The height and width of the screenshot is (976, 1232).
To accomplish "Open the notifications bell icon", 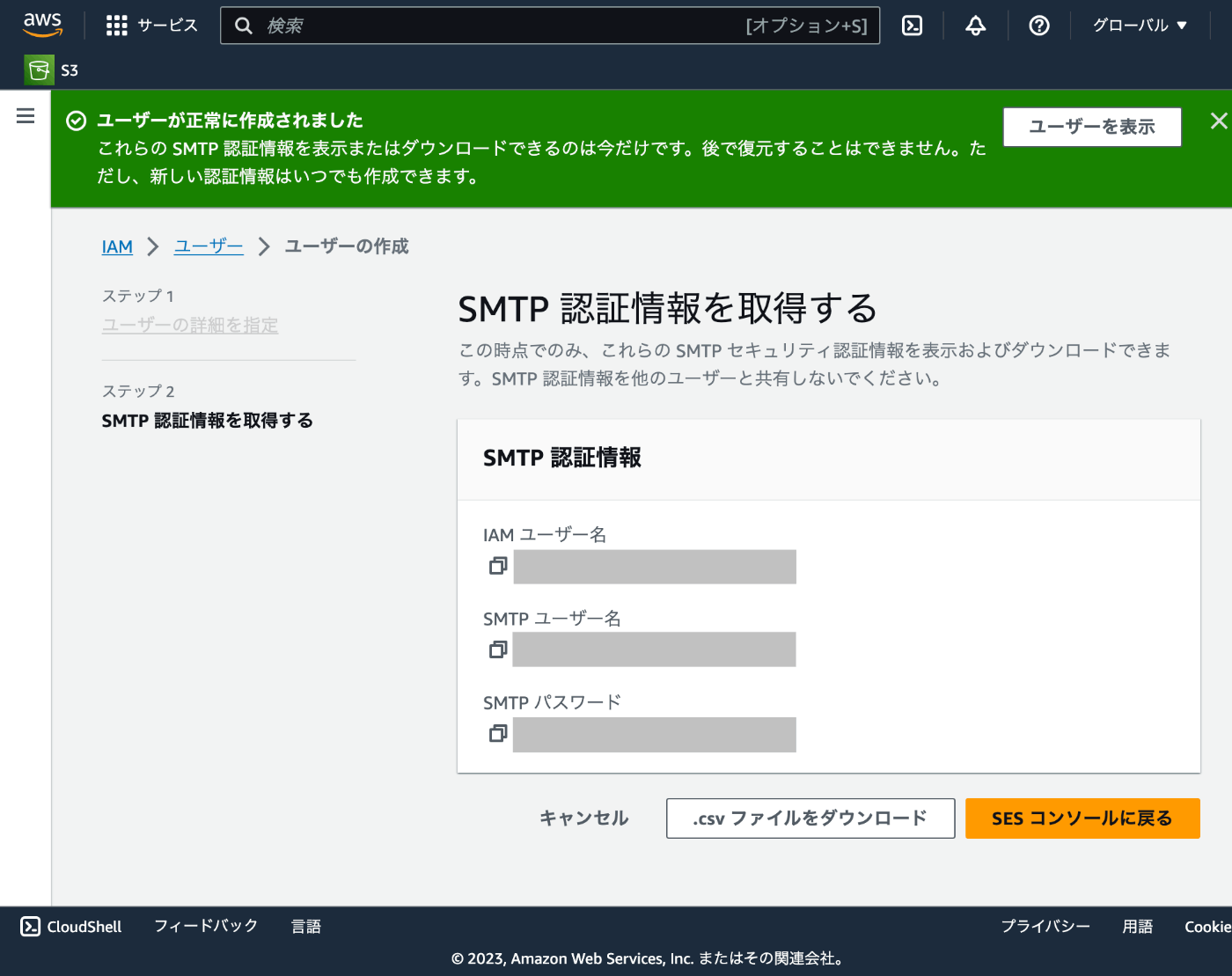I will pyautogui.click(x=976, y=26).
